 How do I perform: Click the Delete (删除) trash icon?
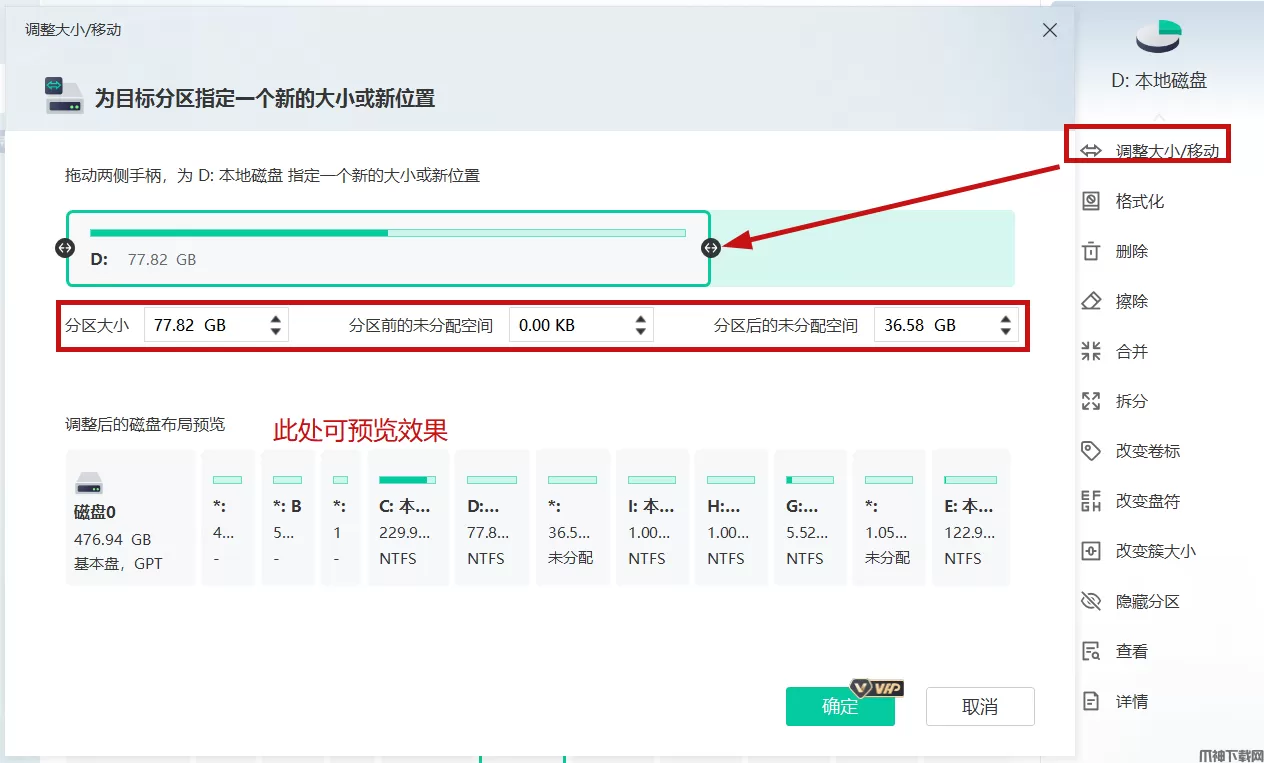(1091, 251)
